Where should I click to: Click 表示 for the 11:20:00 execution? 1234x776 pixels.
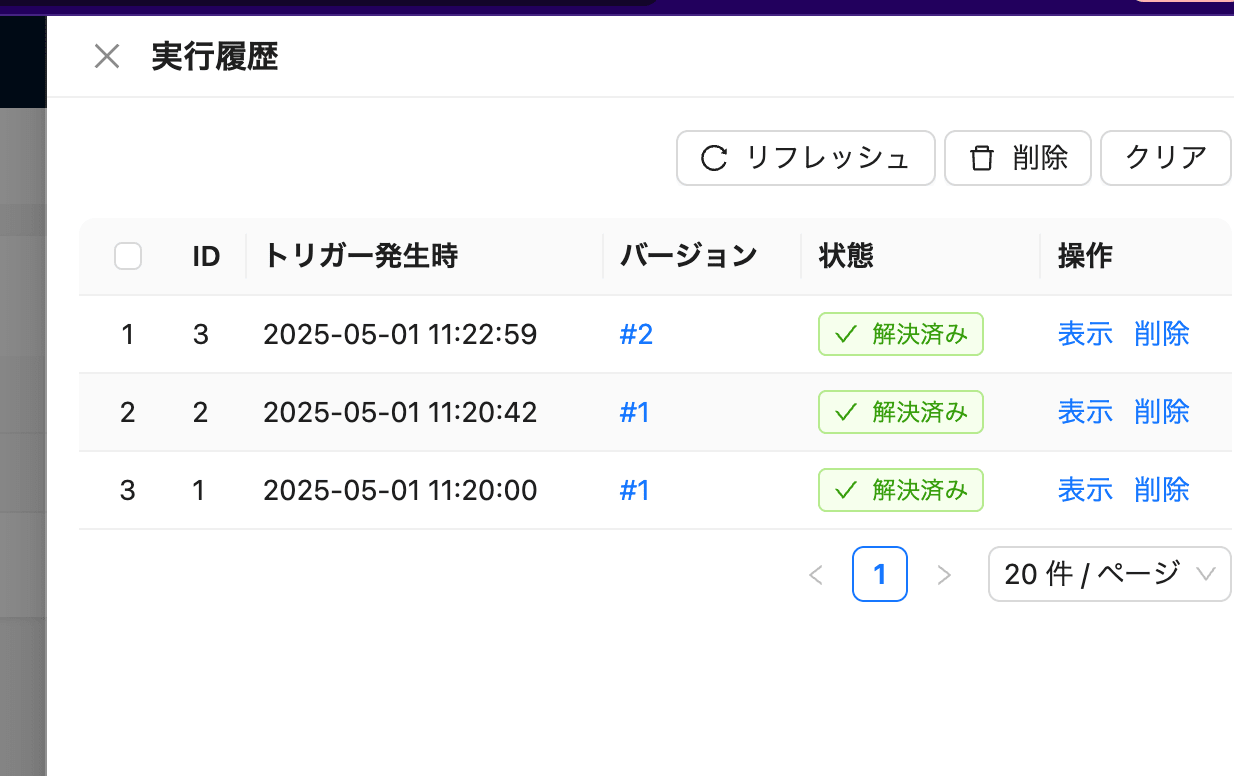[1086, 490]
